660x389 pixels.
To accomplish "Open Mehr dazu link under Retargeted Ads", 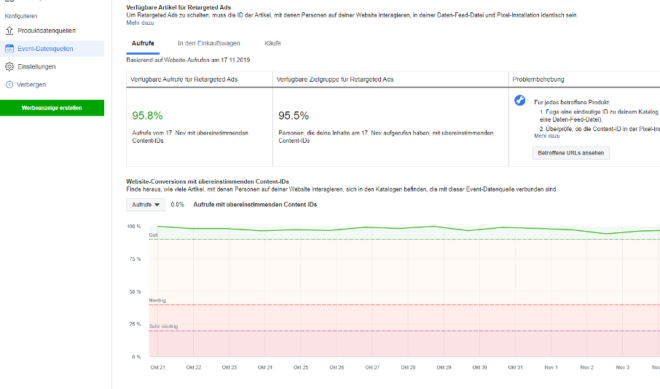I will point(140,23).
